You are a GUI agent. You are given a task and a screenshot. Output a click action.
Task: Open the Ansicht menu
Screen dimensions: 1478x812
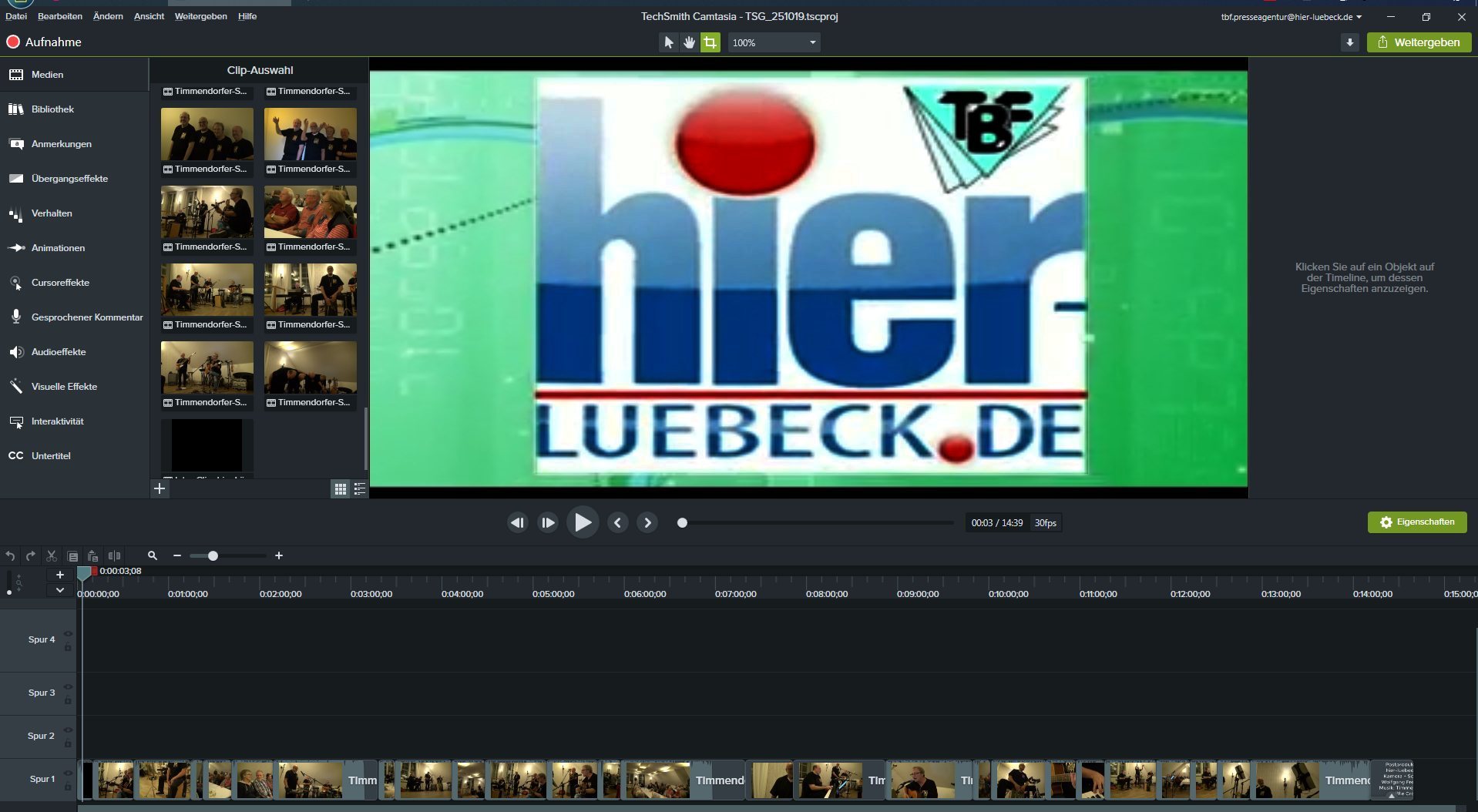(149, 16)
